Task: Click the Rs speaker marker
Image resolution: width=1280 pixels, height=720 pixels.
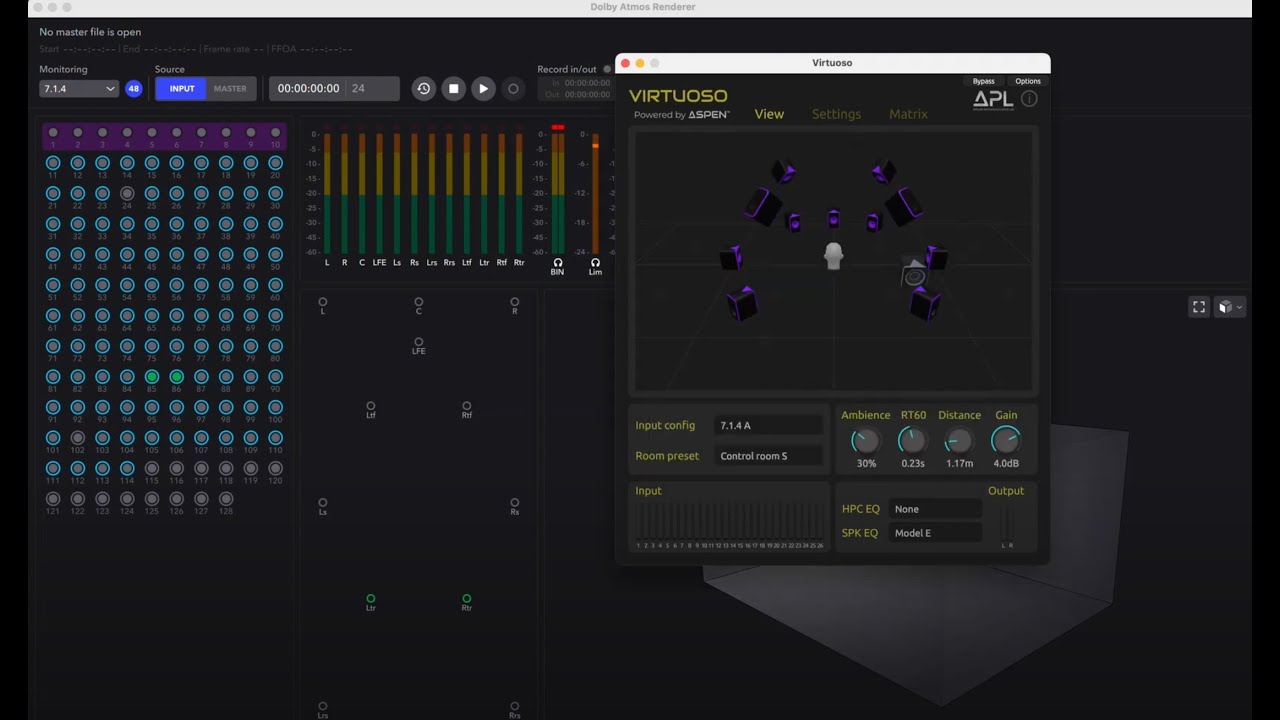Action: coord(515,503)
